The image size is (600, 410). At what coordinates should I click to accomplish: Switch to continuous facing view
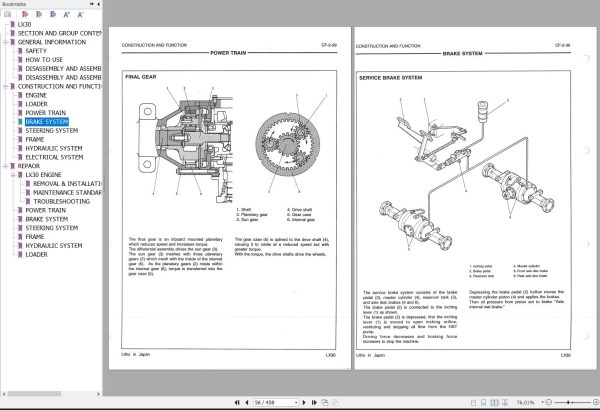(505, 403)
